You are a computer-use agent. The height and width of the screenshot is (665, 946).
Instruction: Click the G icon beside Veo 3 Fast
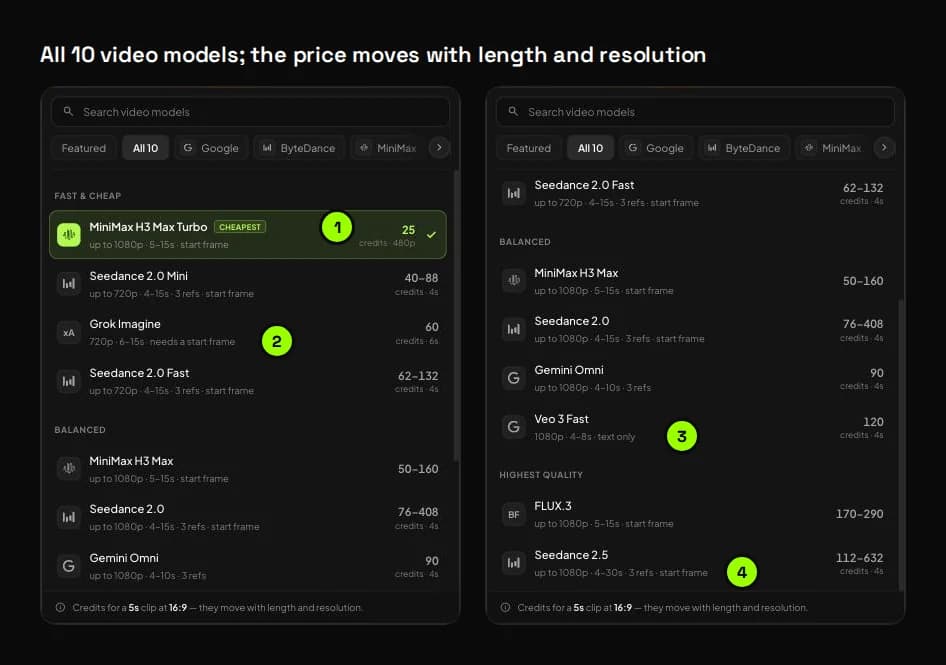coord(513,427)
